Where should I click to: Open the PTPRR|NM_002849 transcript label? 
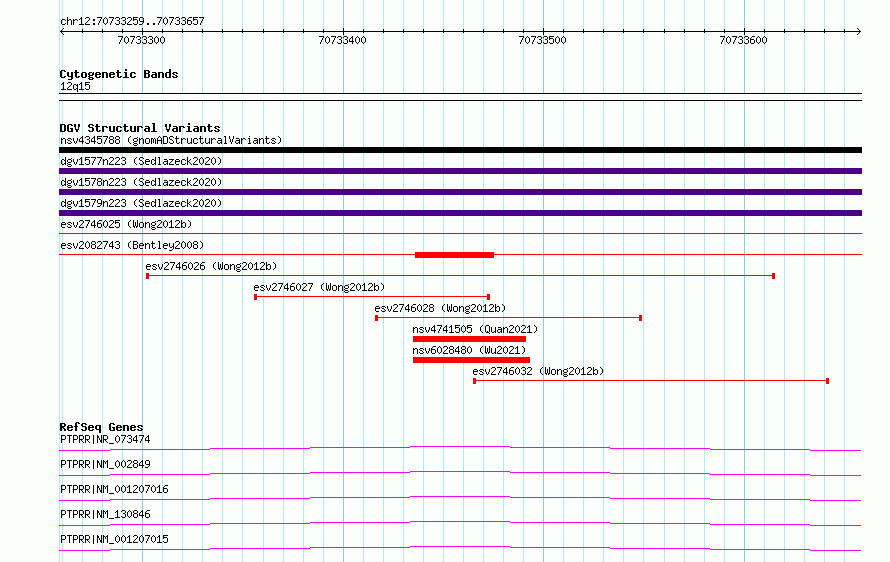[105, 464]
